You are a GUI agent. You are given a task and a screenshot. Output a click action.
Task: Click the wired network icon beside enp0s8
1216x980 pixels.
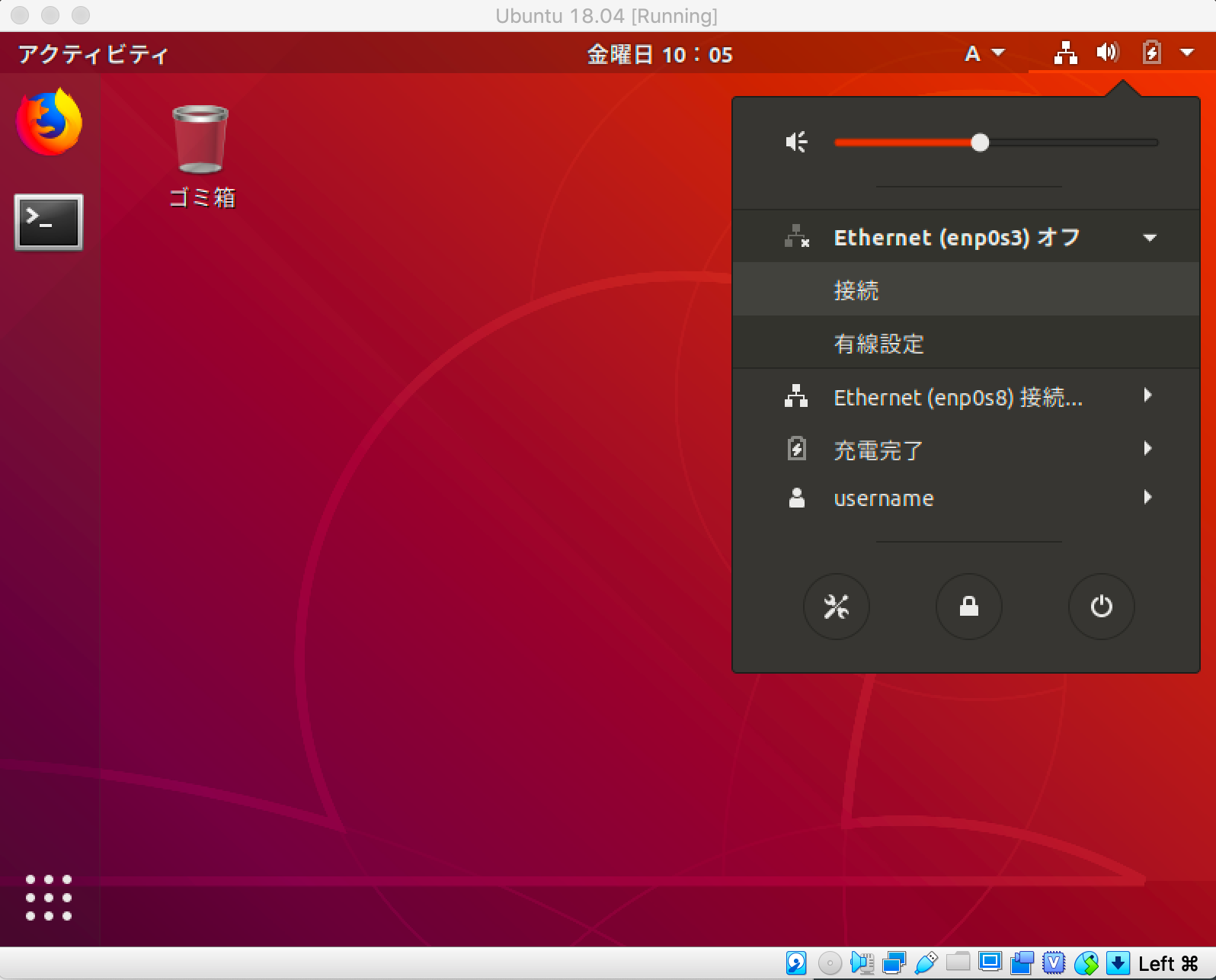797,396
